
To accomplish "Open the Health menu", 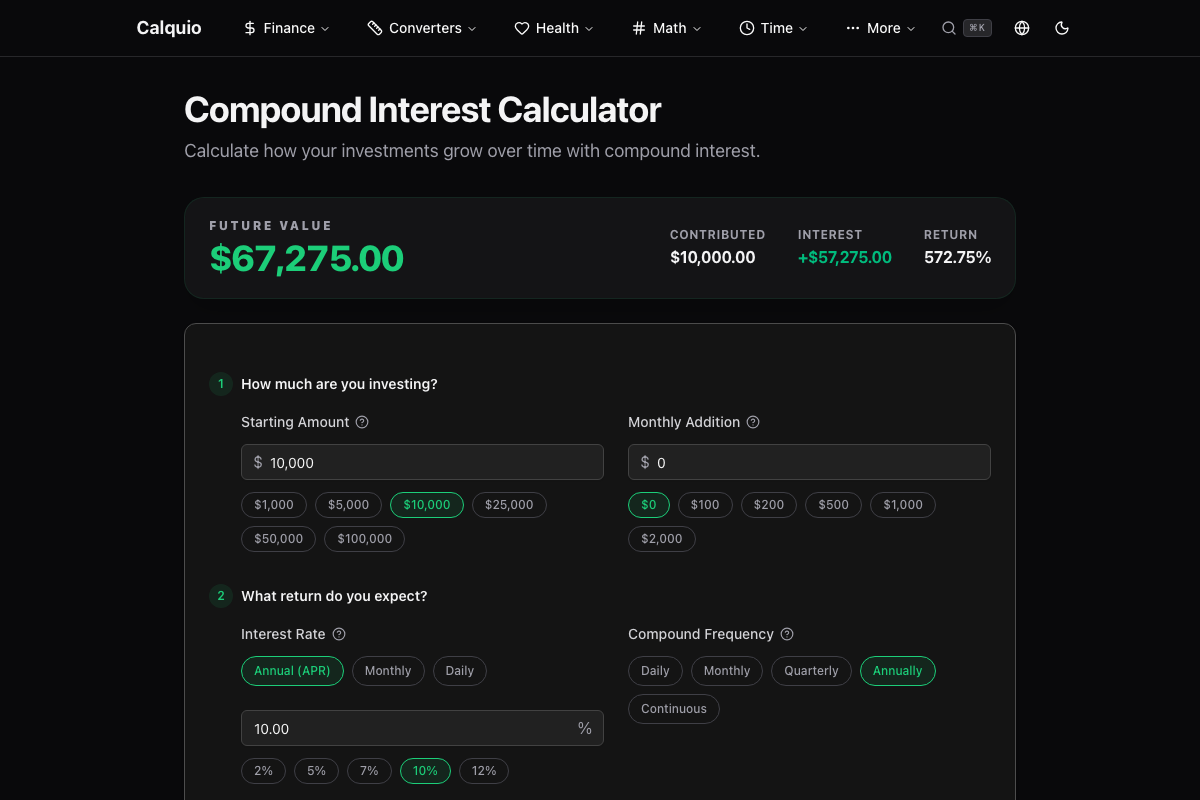I will (x=554, y=28).
